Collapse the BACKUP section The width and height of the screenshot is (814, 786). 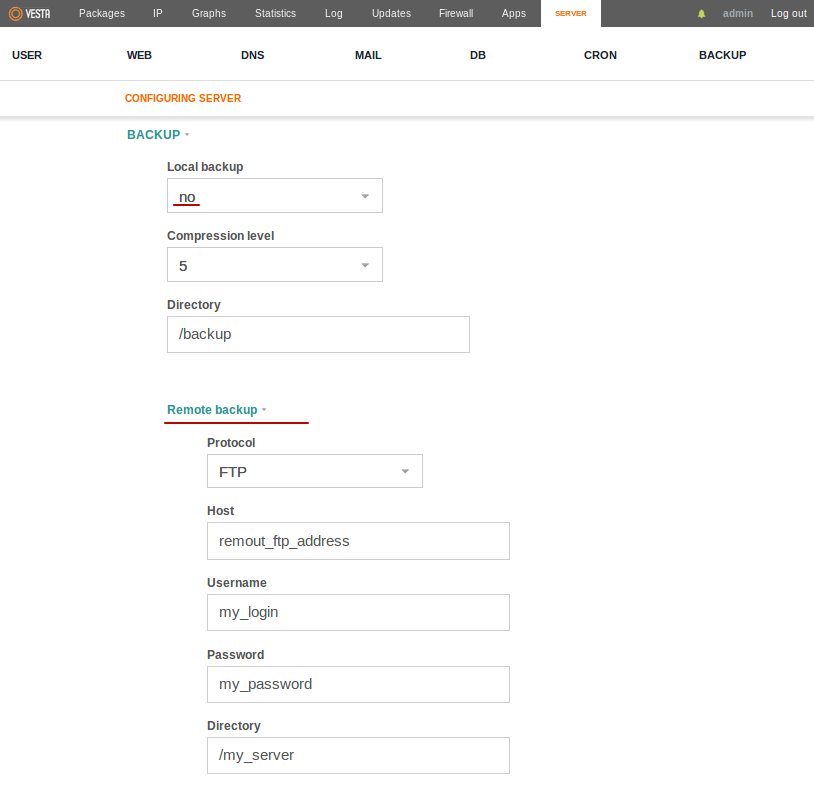(x=157, y=134)
